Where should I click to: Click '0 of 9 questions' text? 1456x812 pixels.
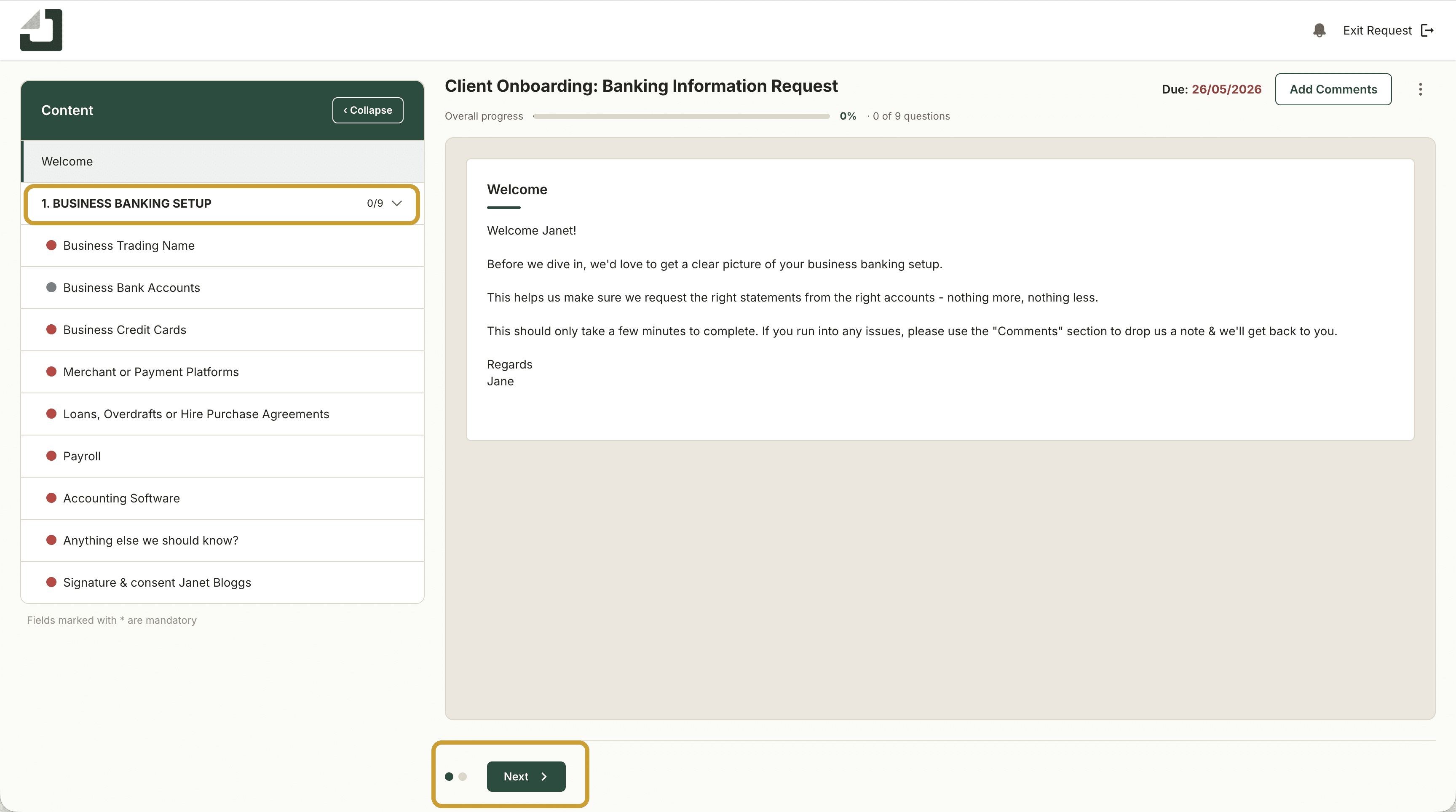911,116
